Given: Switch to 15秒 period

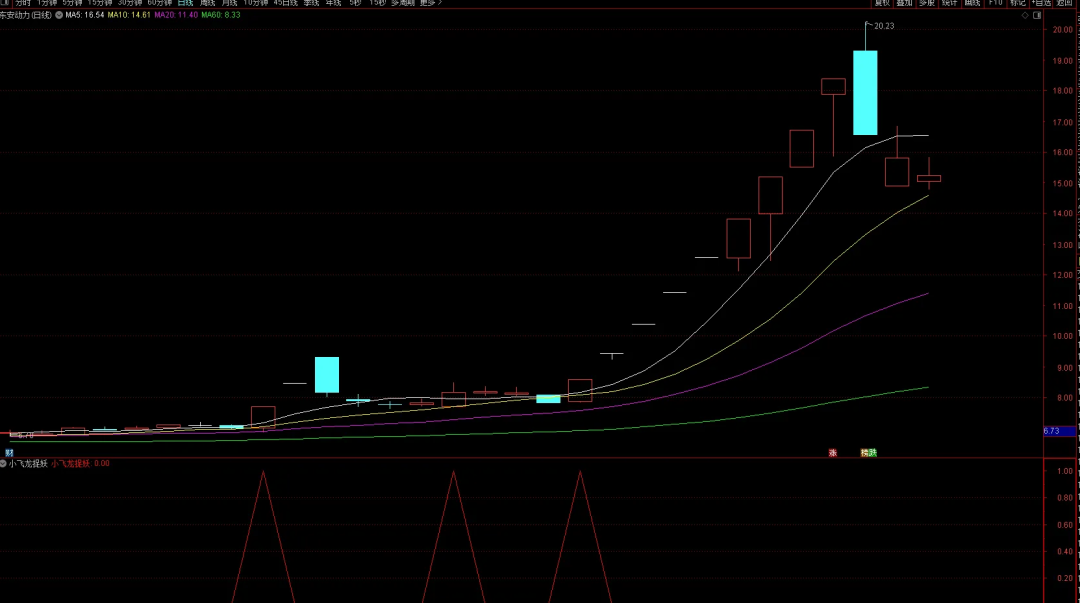Looking at the screenshot, I should [377, 3].
